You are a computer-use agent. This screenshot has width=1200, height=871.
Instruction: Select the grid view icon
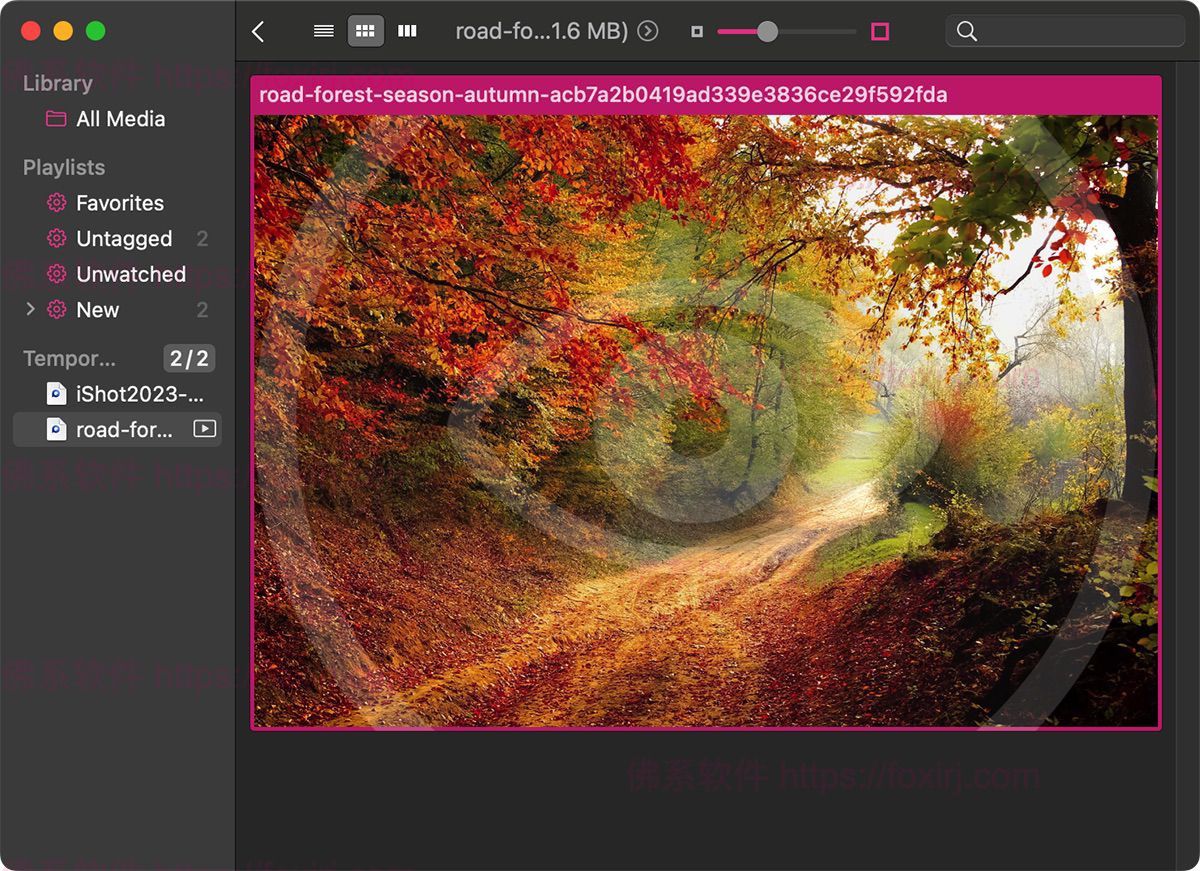point(365,30)
